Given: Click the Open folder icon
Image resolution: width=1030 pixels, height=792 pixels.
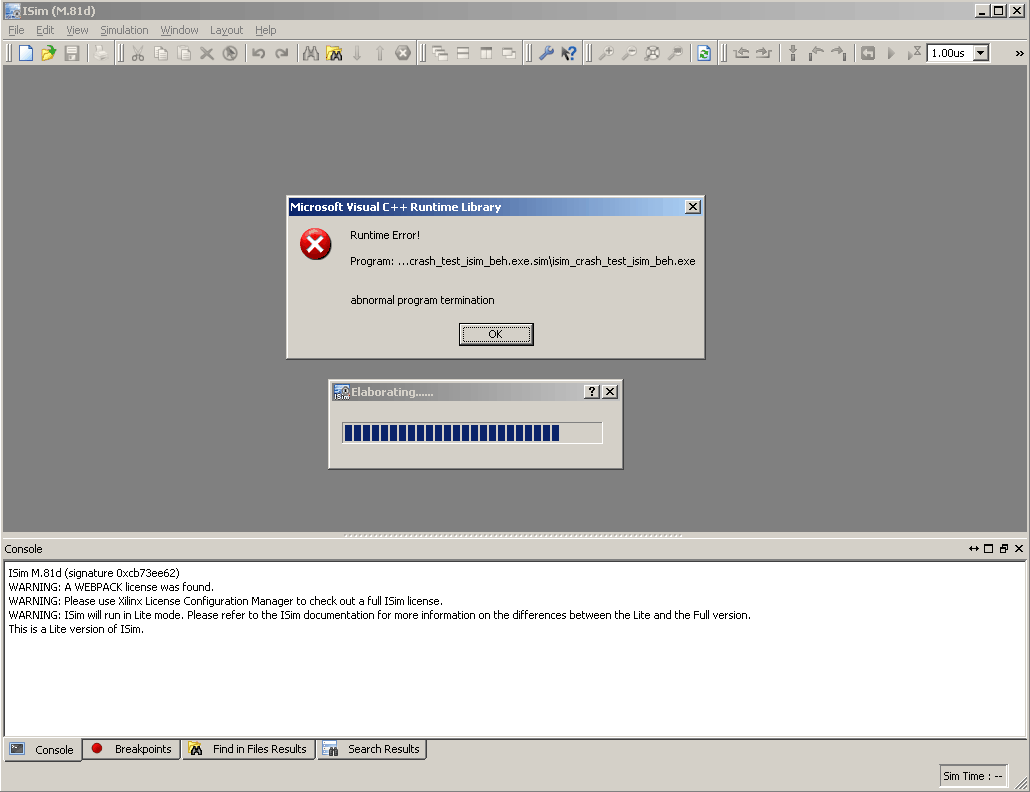Looking at the screenshot, I should pos(49,53).
